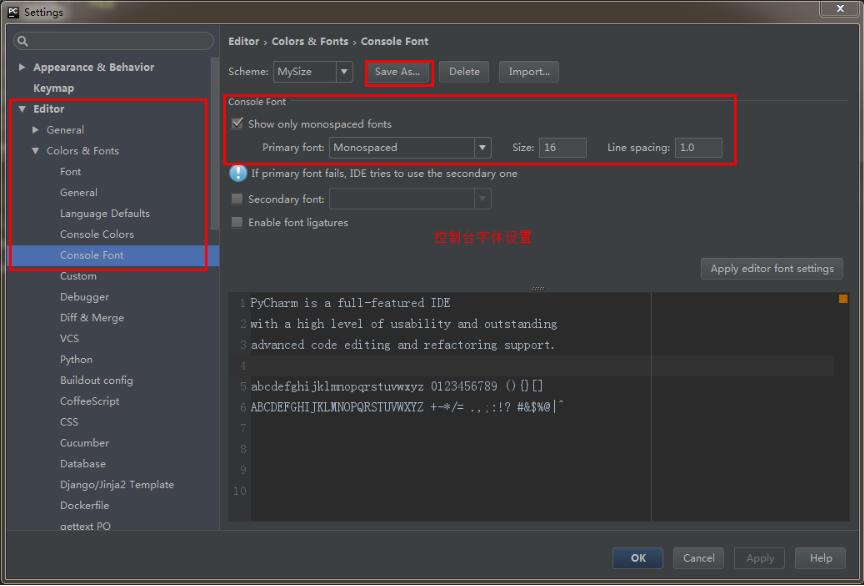Expand Appearance & Behavior section

tap(22, 67)
